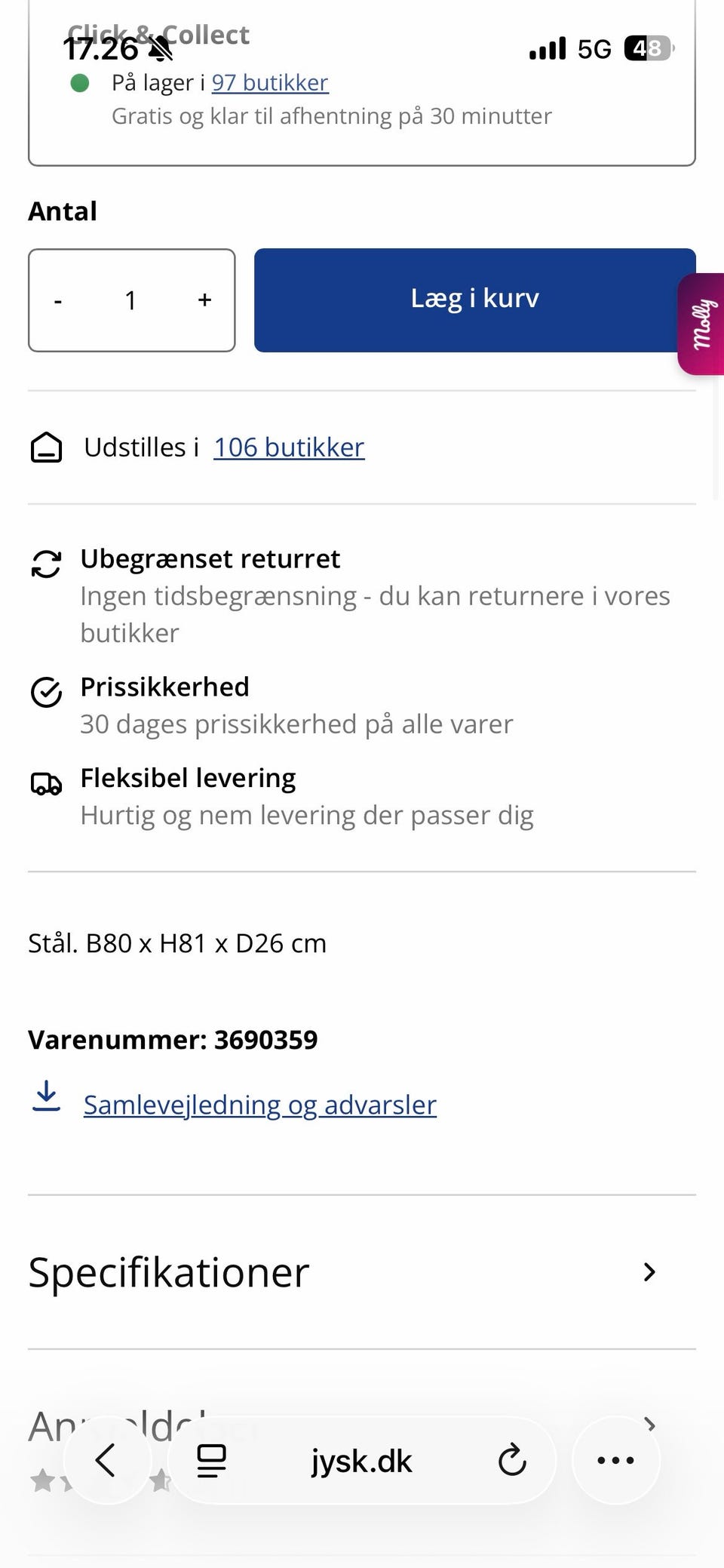
Task: Open Samlevejledning og advarsler
Action: coord(259,1104)
